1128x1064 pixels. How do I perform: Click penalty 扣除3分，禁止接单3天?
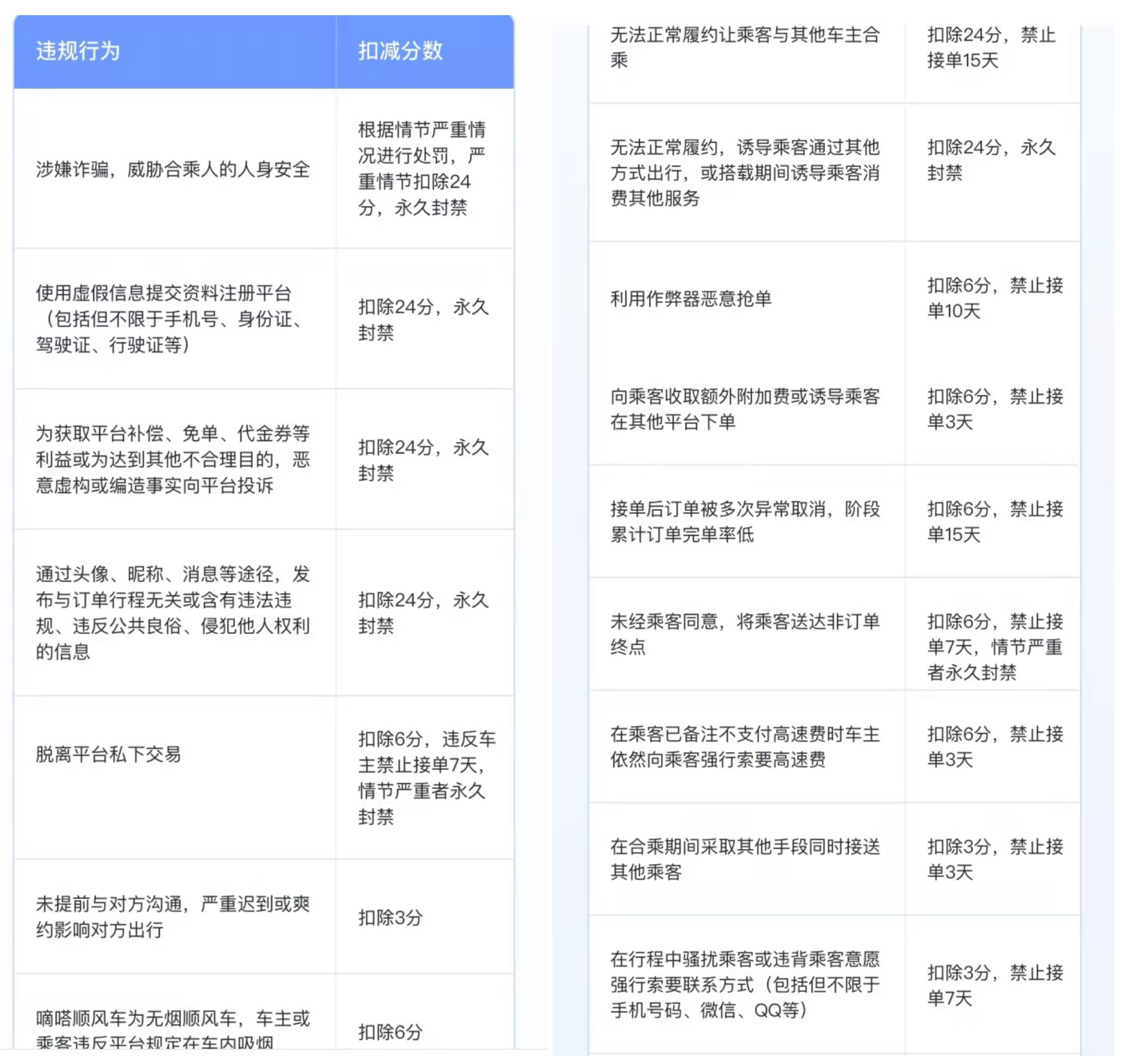pos(992,859)
